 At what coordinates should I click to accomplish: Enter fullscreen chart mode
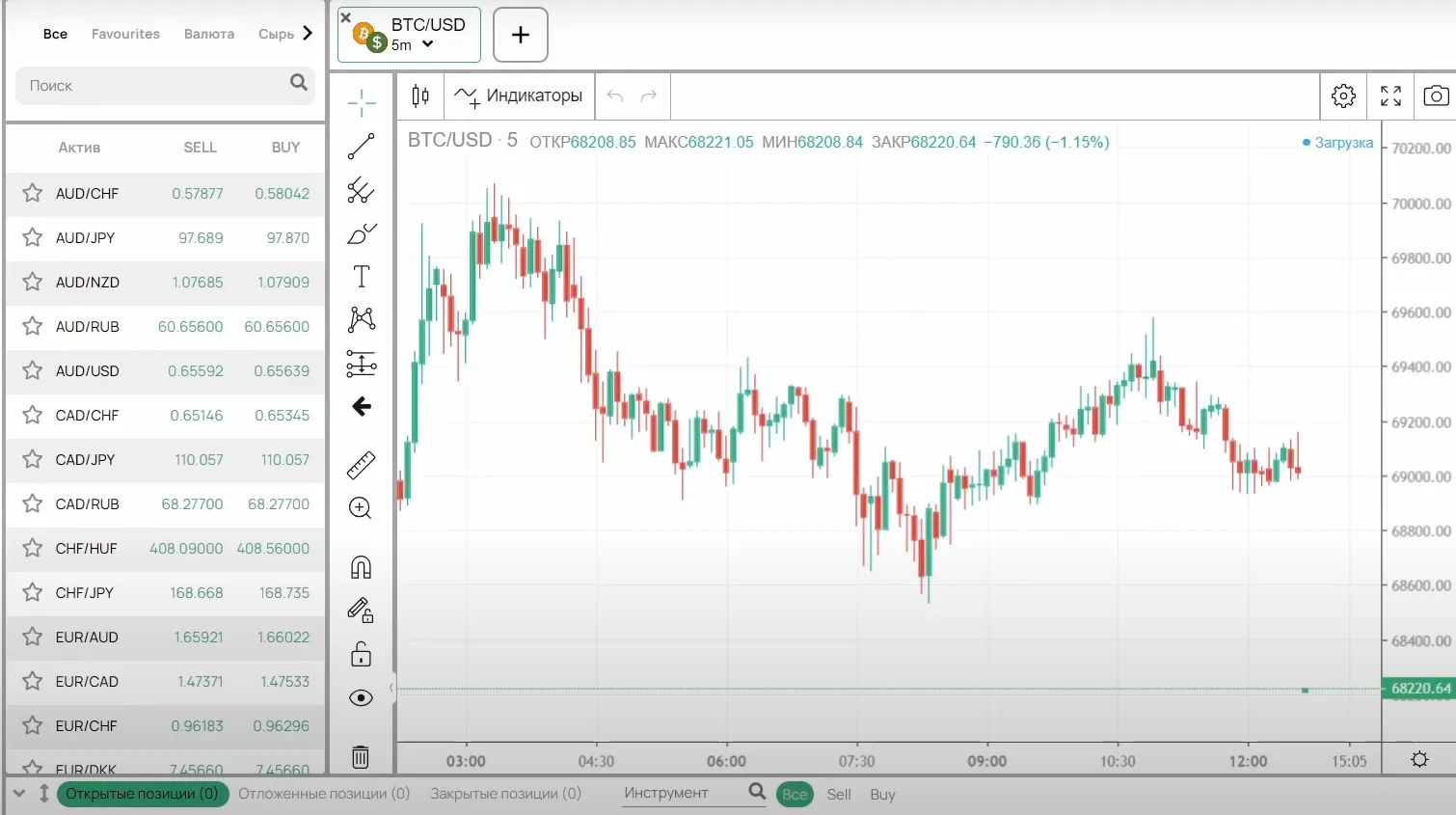coord(1390,95)
